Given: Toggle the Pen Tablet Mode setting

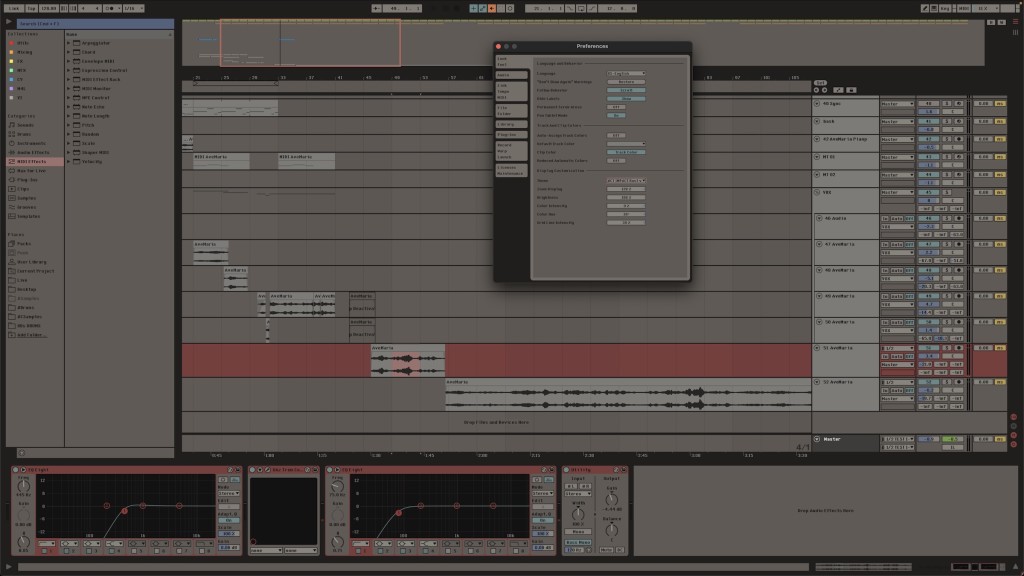Looking at the screenshot, I should point(616,115).
